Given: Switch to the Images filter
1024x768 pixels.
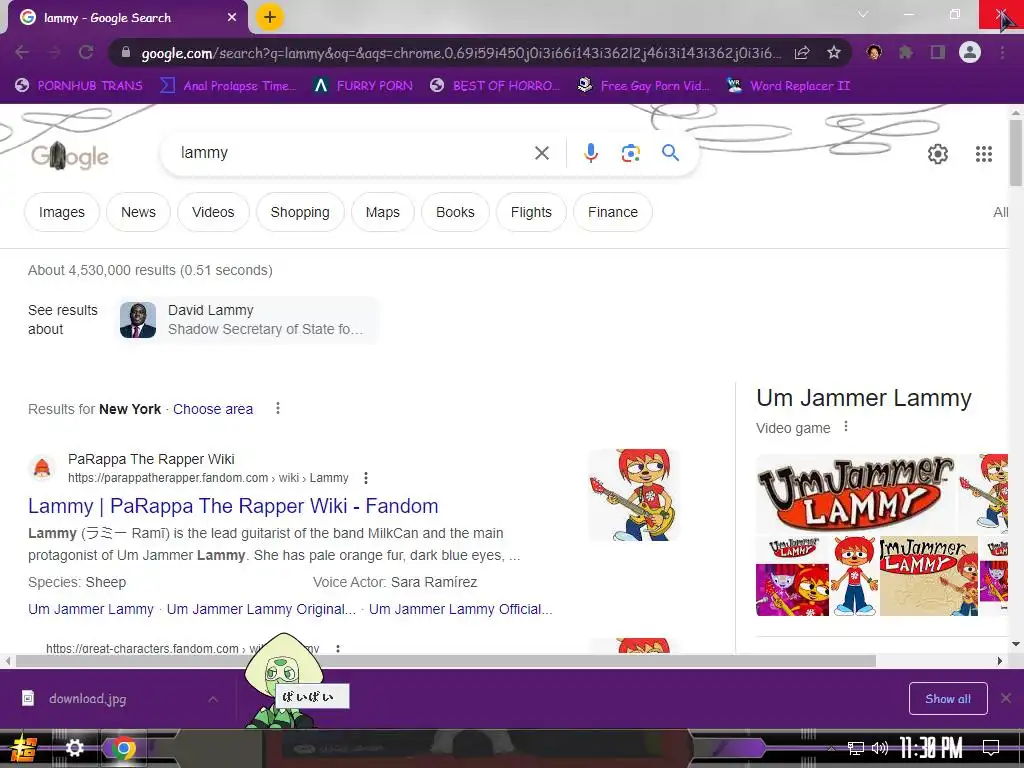Looking at the screenshot, I should [x=62, y=212].
